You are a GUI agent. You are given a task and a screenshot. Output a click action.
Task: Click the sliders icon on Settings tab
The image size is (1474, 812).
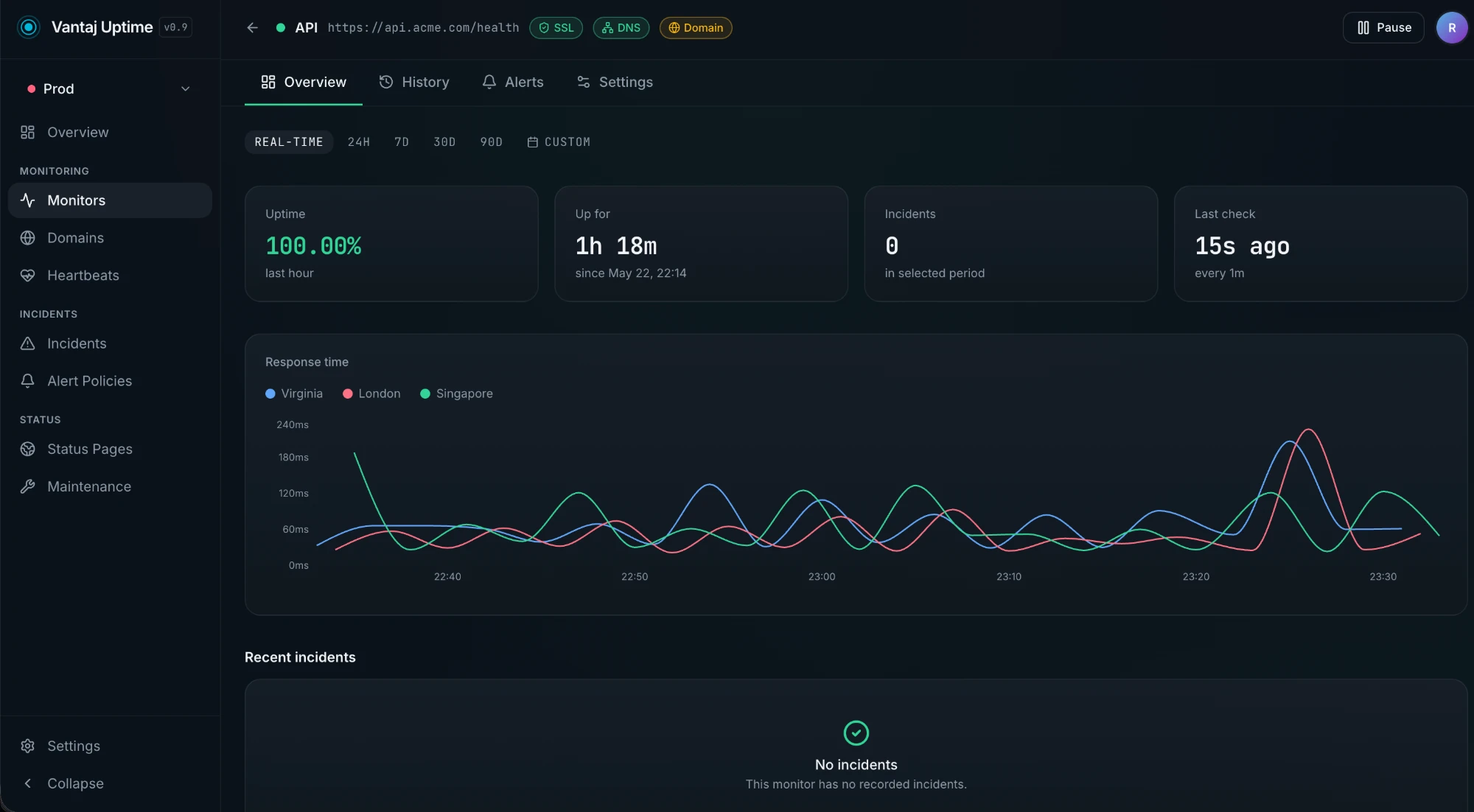click(x=583, y=82)
